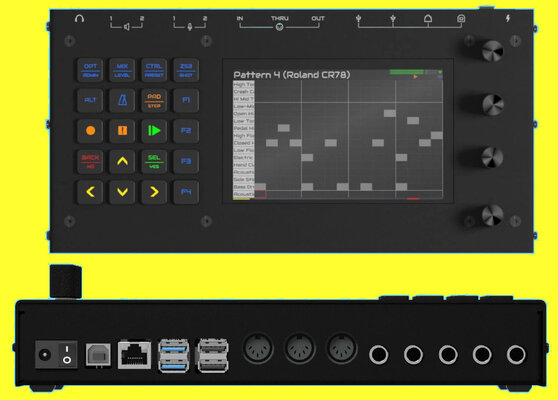The width and height of the screenshot is (558, 400).
Task: Push the OPT/ADMIN keypad button
Action: (x=90, y=70)
